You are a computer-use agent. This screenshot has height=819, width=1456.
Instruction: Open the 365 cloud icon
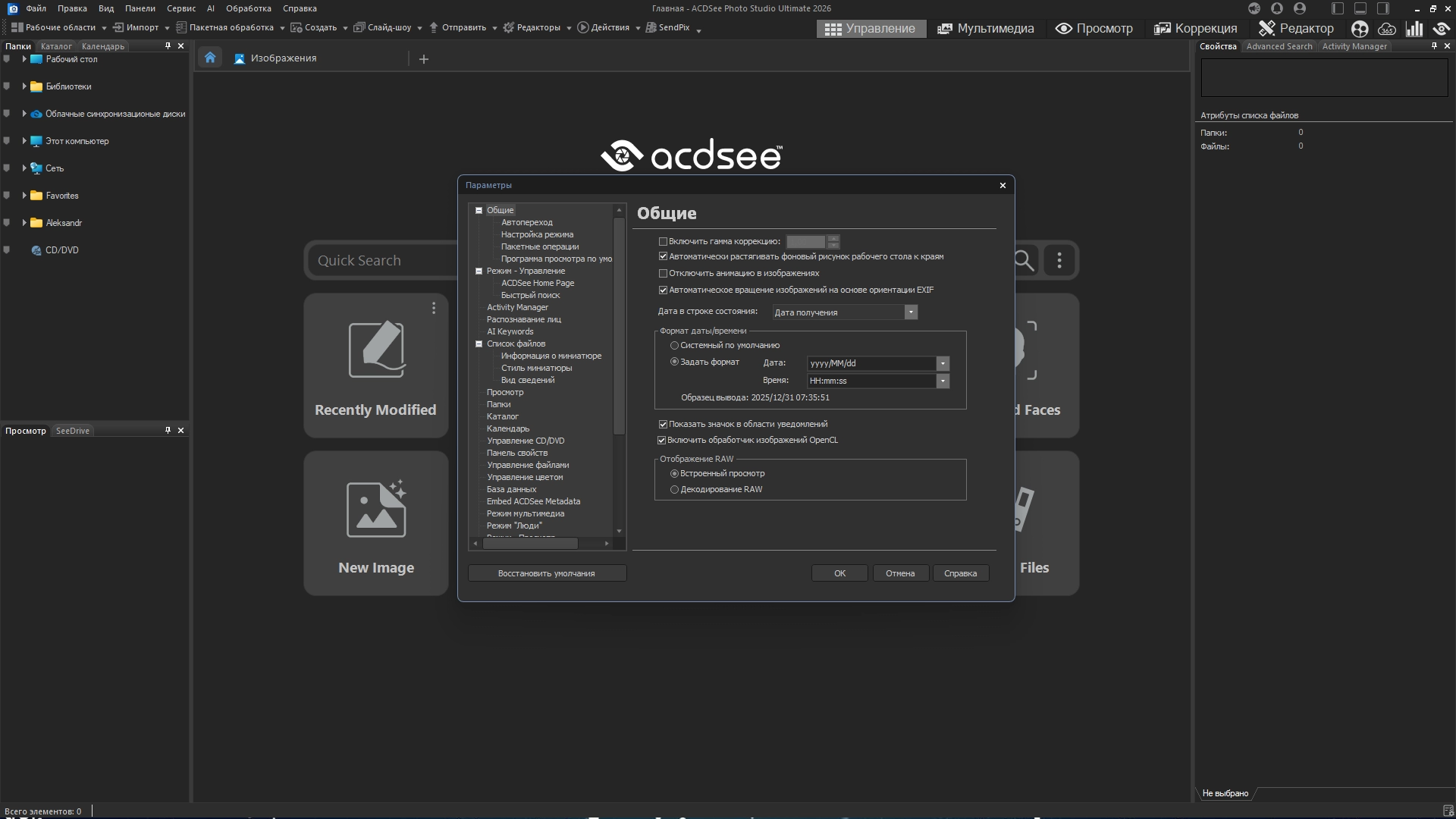[1387, 29]
